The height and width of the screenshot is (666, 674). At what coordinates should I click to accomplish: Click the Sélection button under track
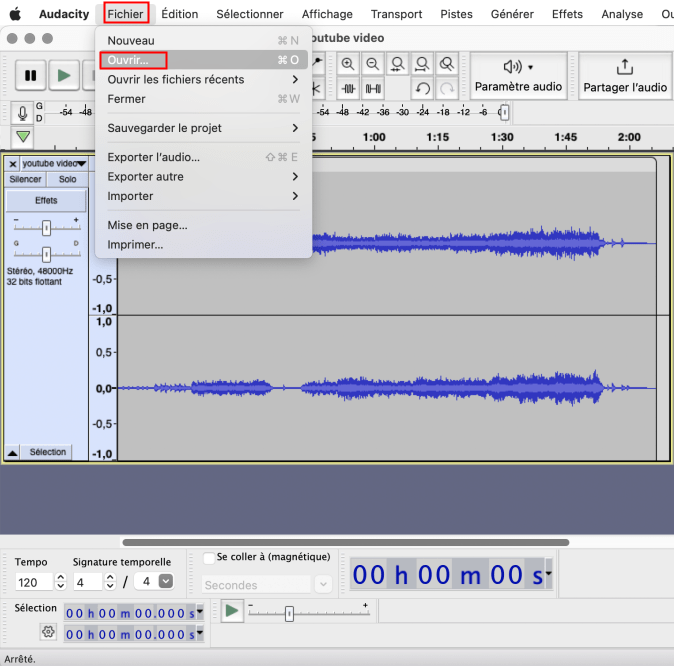[x=48, y=452]
